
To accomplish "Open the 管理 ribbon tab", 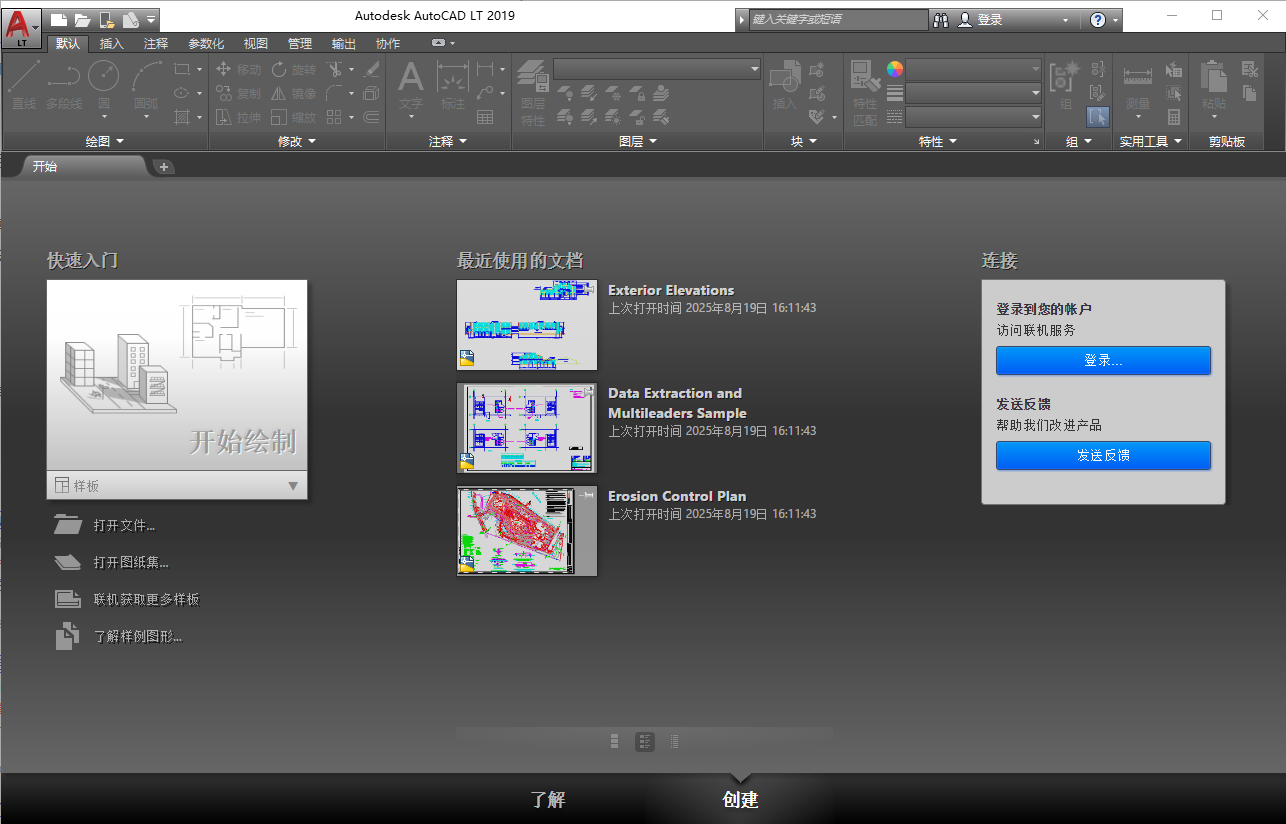I will pyautogui.click(x=300, y=43).
